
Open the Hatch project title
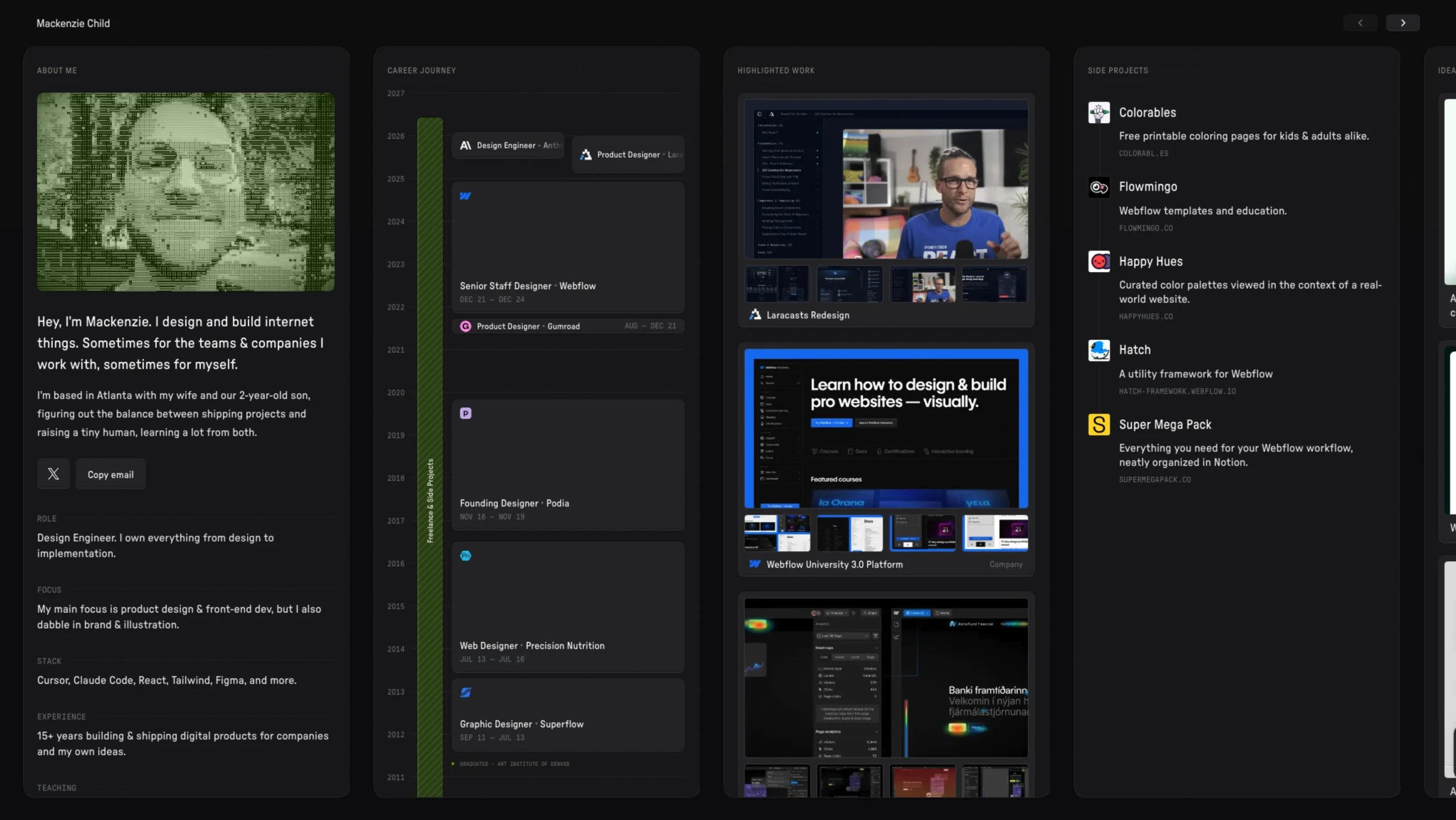[1135, 349]
